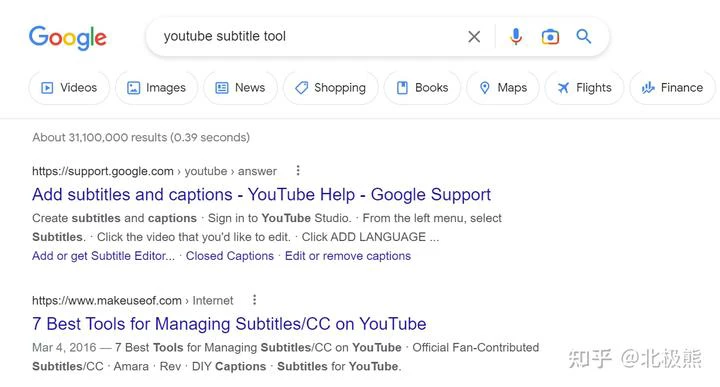This screenshot has width=720, height=387.
Task: Start voice search with microphone icon
Action: coord(516,37)
